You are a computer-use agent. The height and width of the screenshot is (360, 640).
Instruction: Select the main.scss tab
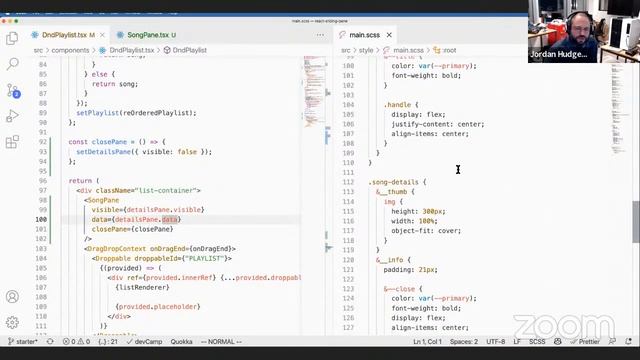(364, 35)
